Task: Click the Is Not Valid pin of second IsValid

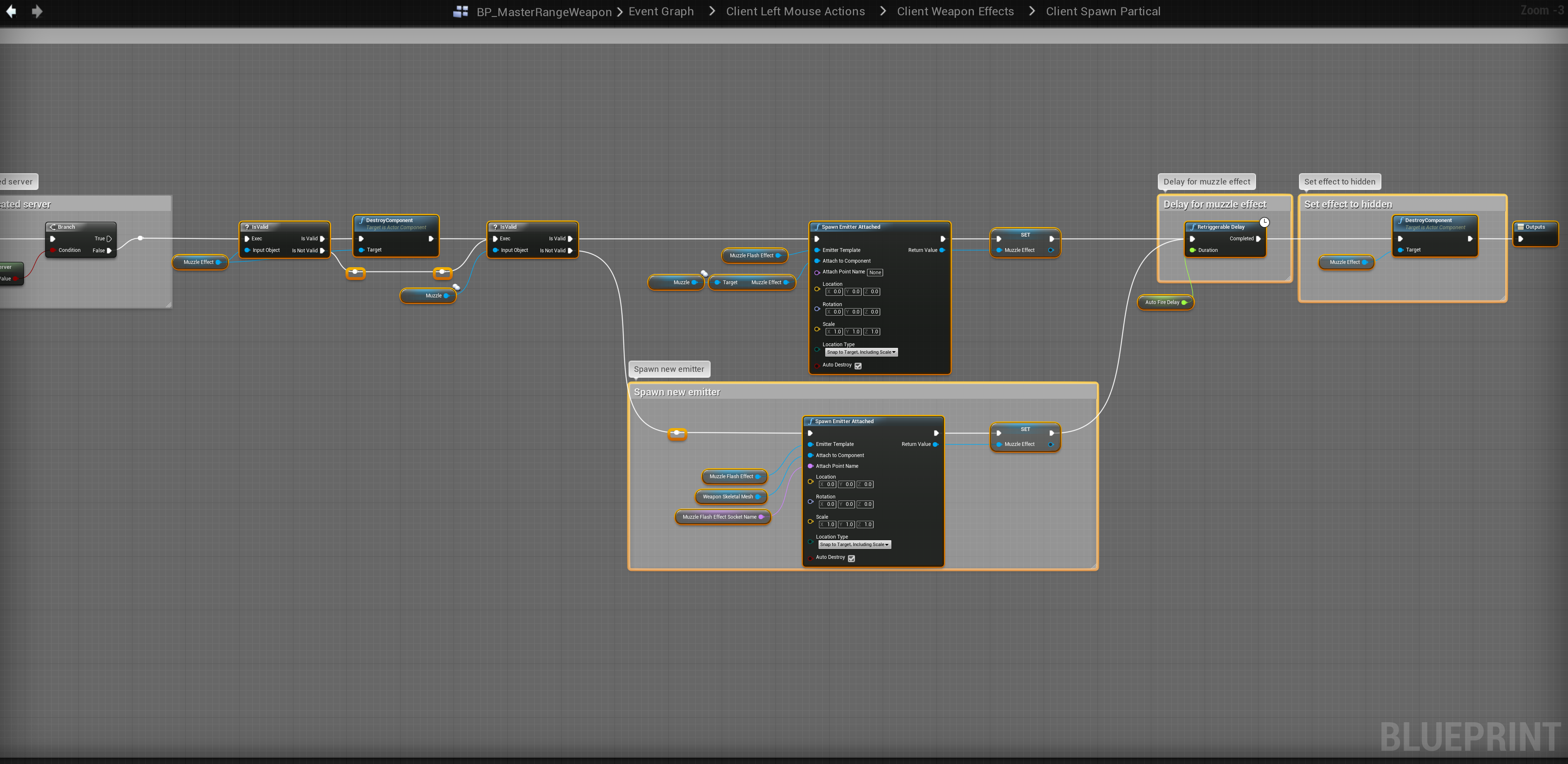Action: (x=570, y=251)
